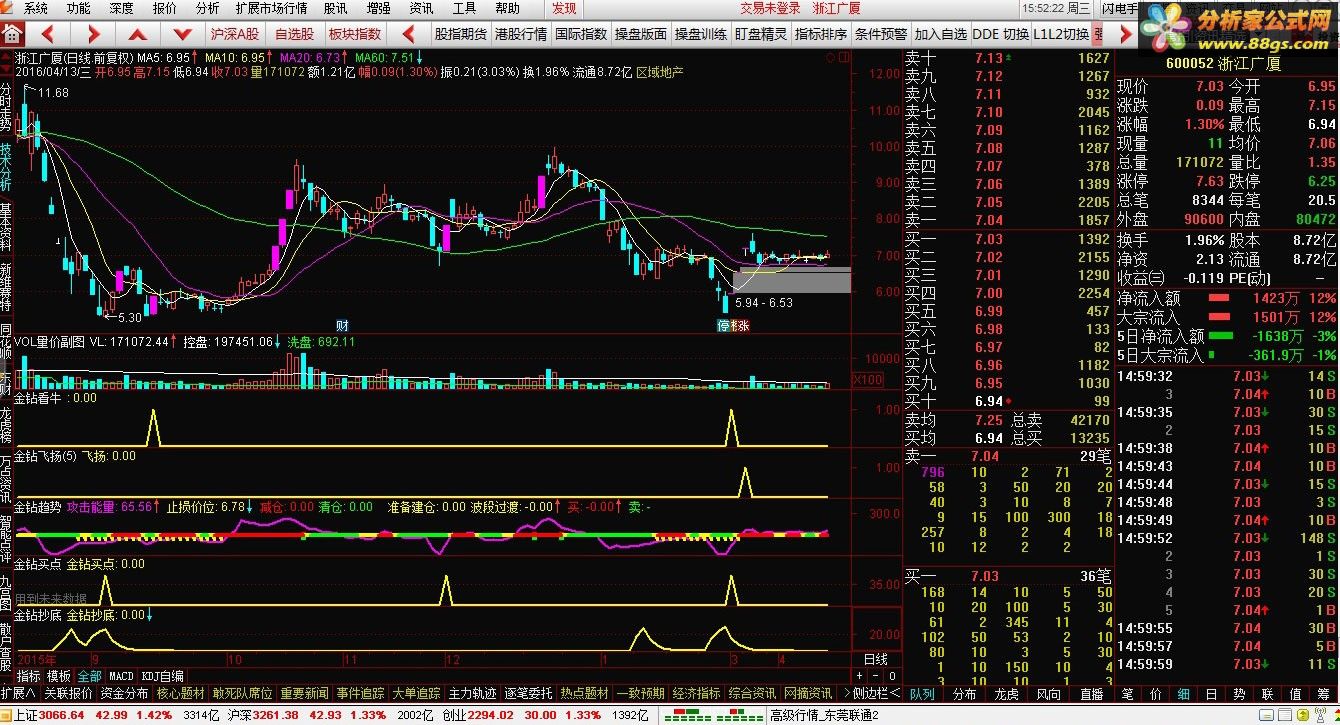Select the 直播 tab under the order book
This screenshot has width=1340, height=725.
[1090, 693]
